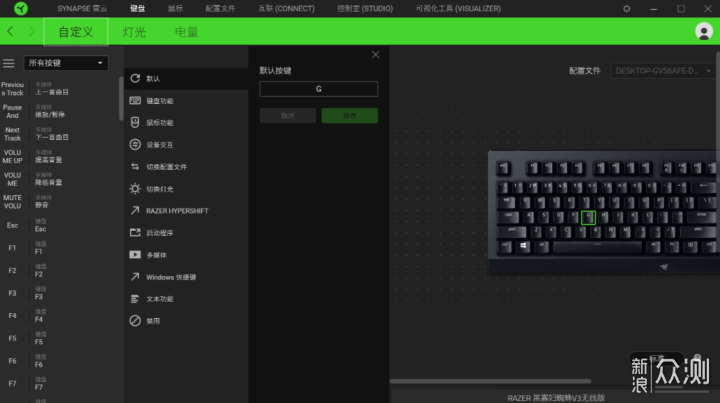Click the Razer logo icon
The height and width of the screenshot is (403, 720).
(x=21, y=8)
